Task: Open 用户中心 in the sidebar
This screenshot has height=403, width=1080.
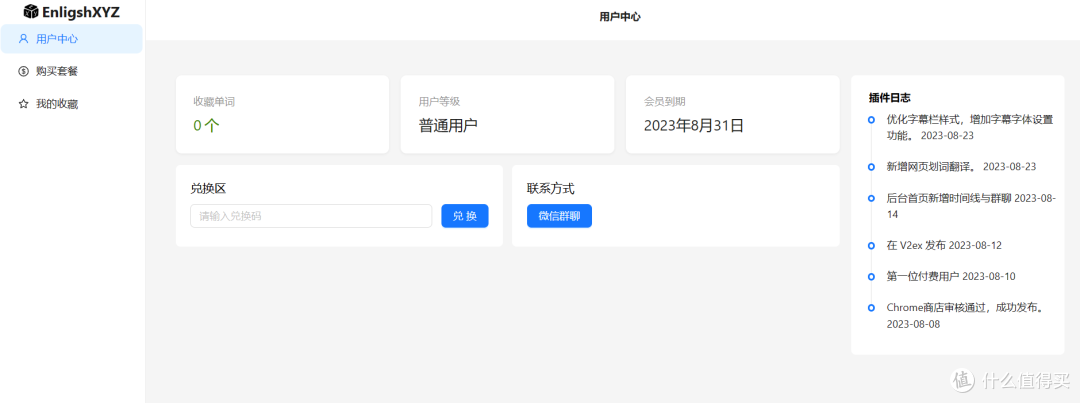Action: (72, 39)
